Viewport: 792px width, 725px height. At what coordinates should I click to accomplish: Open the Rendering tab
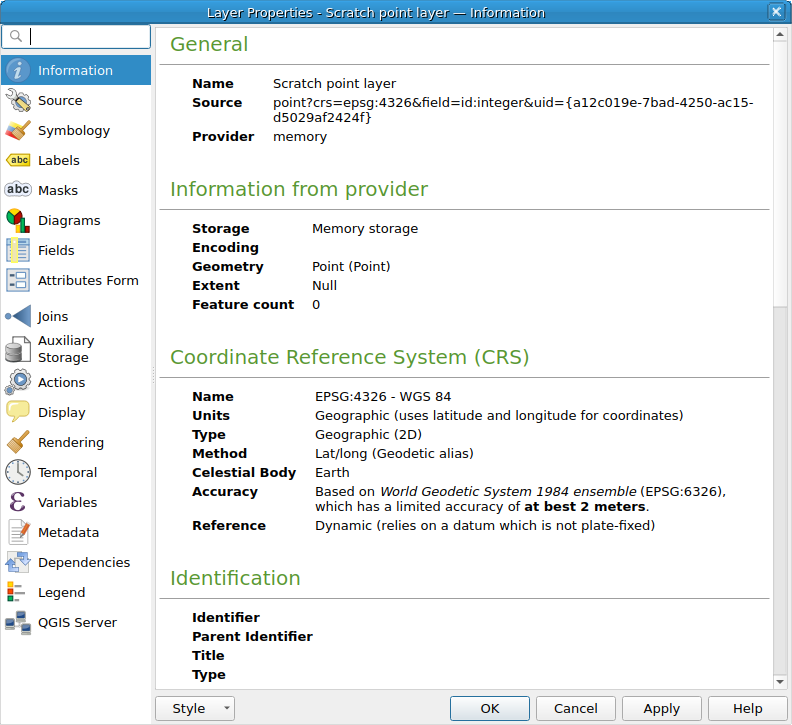click(70, 442)
